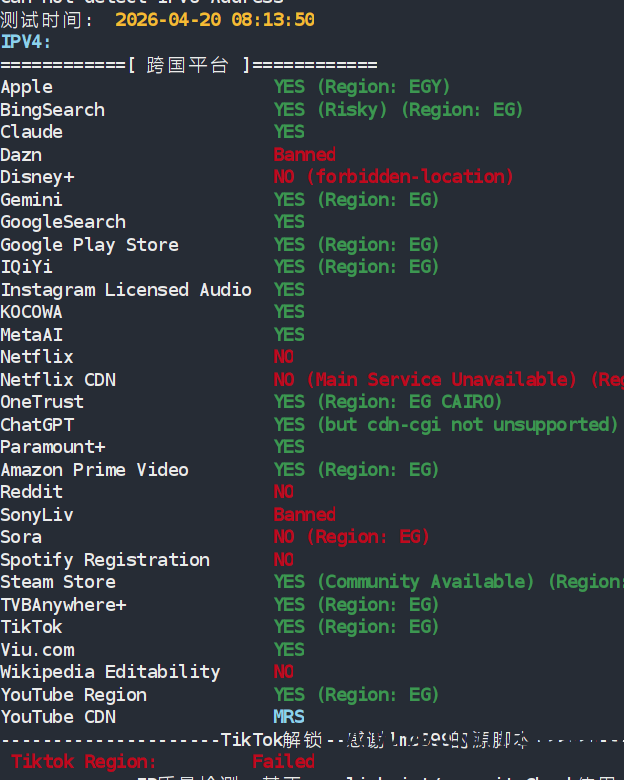Click the test timestamp 2026-04-20 08:13:50

pos(214,19)
